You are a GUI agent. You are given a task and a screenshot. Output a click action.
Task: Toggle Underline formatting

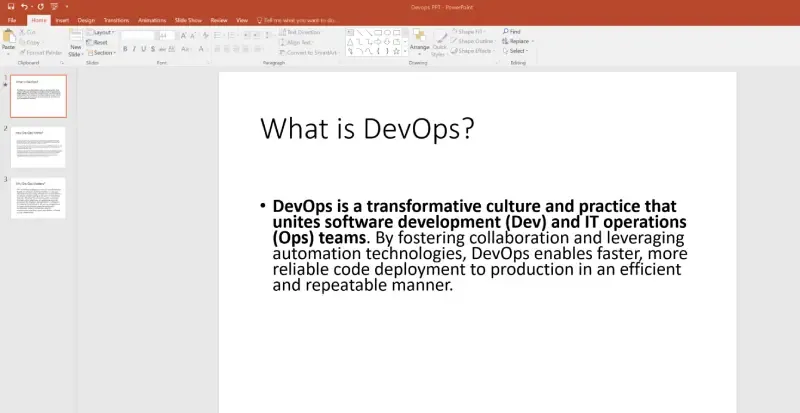[x=143, y=49]
